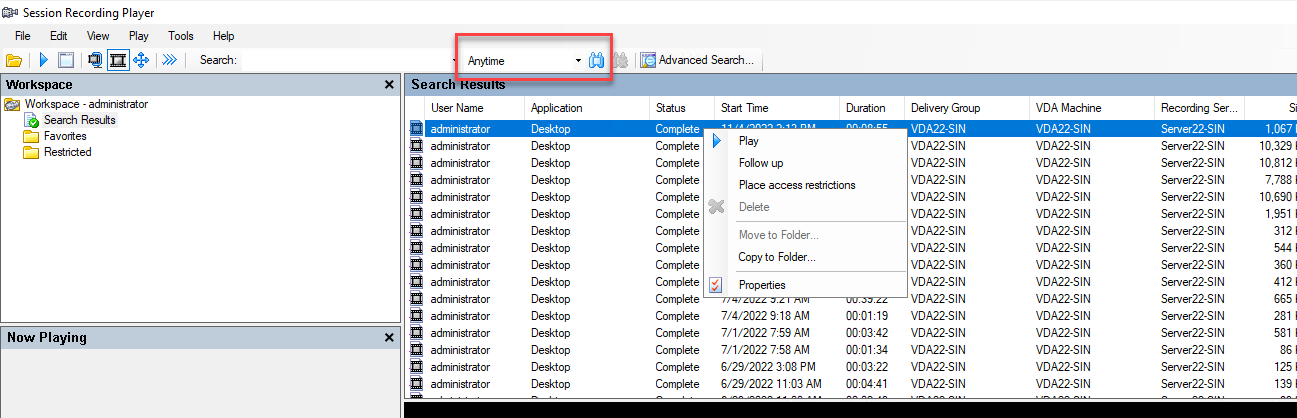Click the 00:03:42 duration cell
The height and width of the screenshot is (418, 1297).
[x=866, y=333]
